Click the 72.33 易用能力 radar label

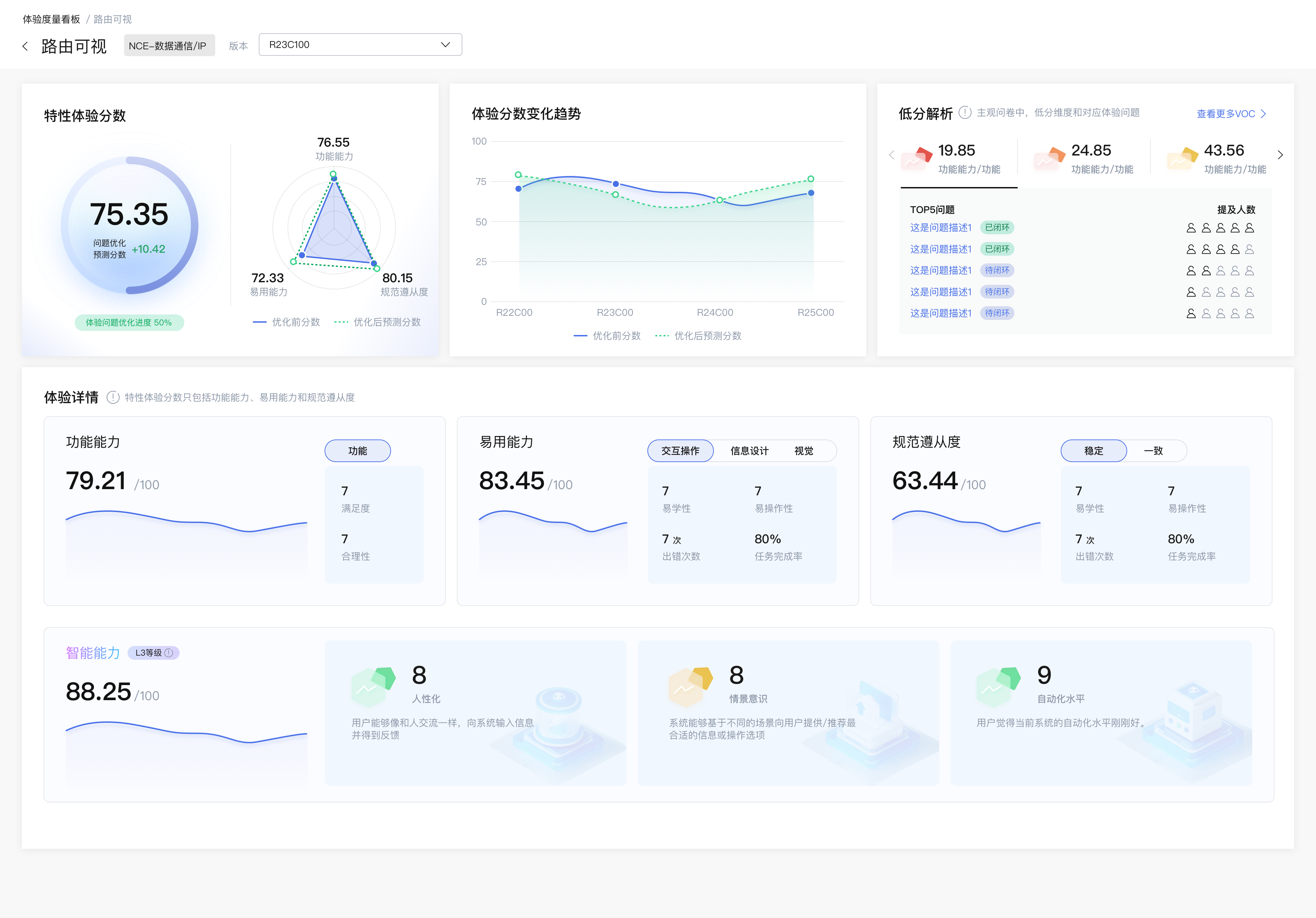pos(268,284)
